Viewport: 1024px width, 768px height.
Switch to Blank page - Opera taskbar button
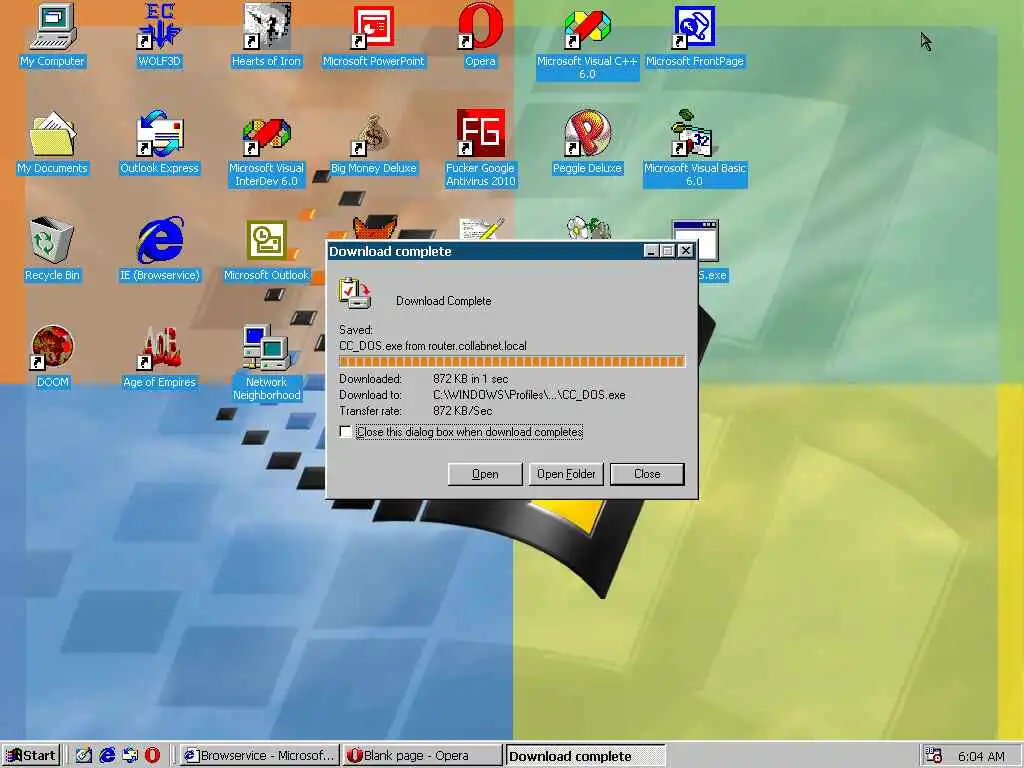[x=422, y=756]
